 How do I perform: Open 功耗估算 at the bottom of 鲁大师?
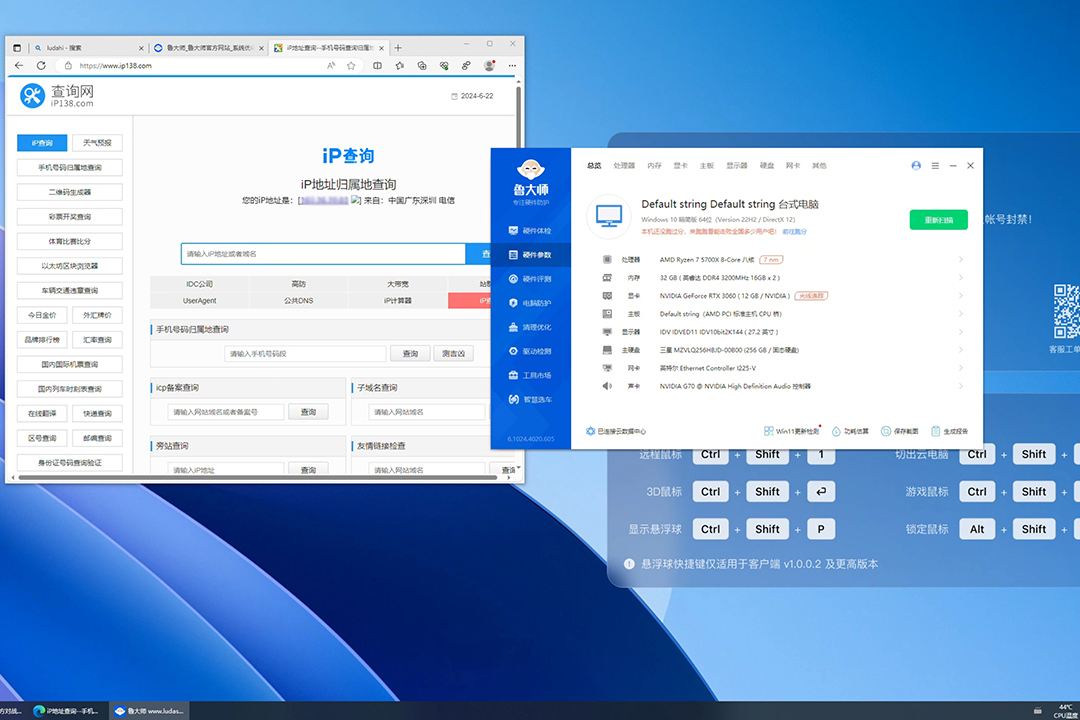click(851, 431)
